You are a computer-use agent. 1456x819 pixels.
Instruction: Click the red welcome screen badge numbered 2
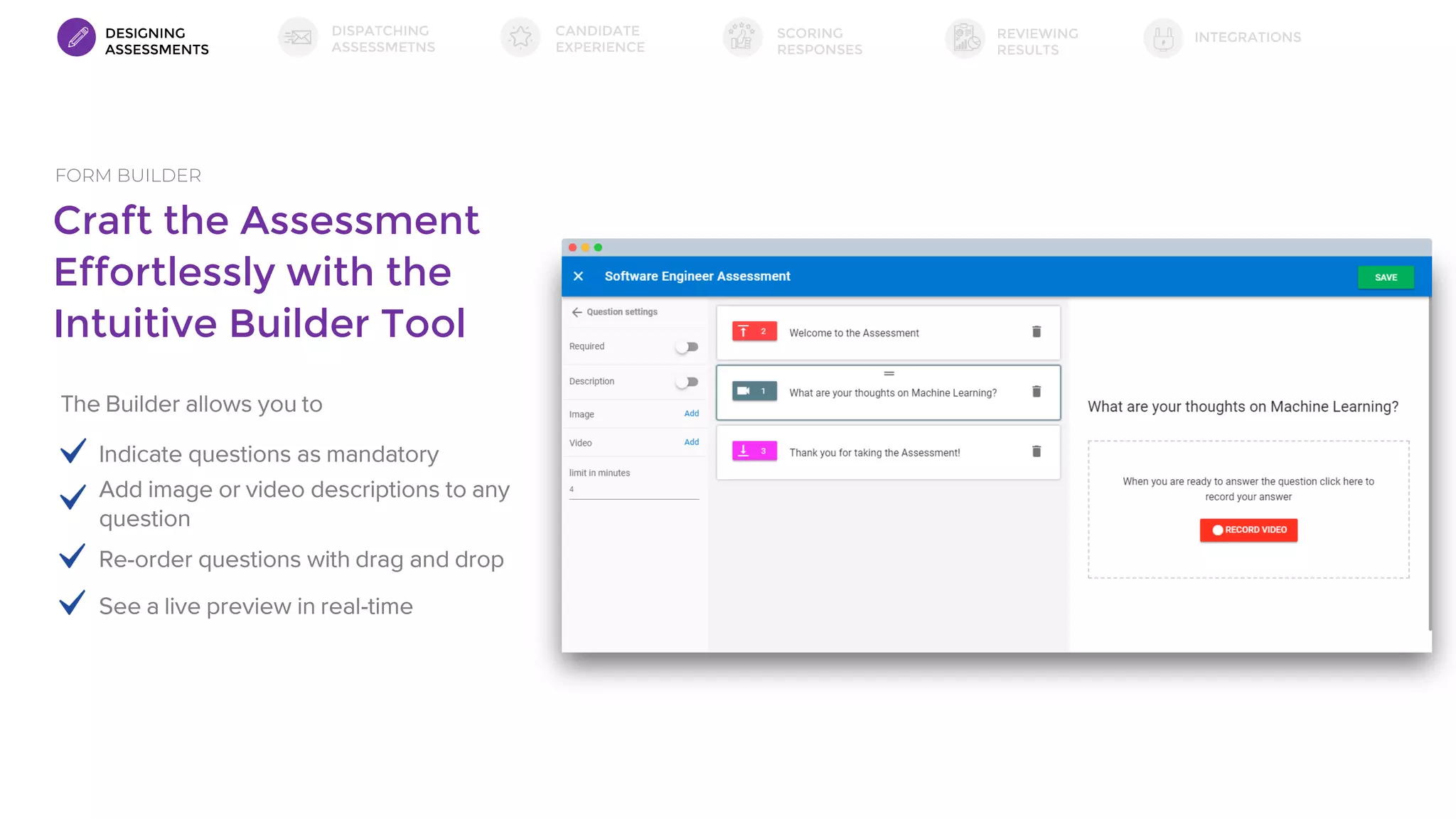[x=754, y=332]
